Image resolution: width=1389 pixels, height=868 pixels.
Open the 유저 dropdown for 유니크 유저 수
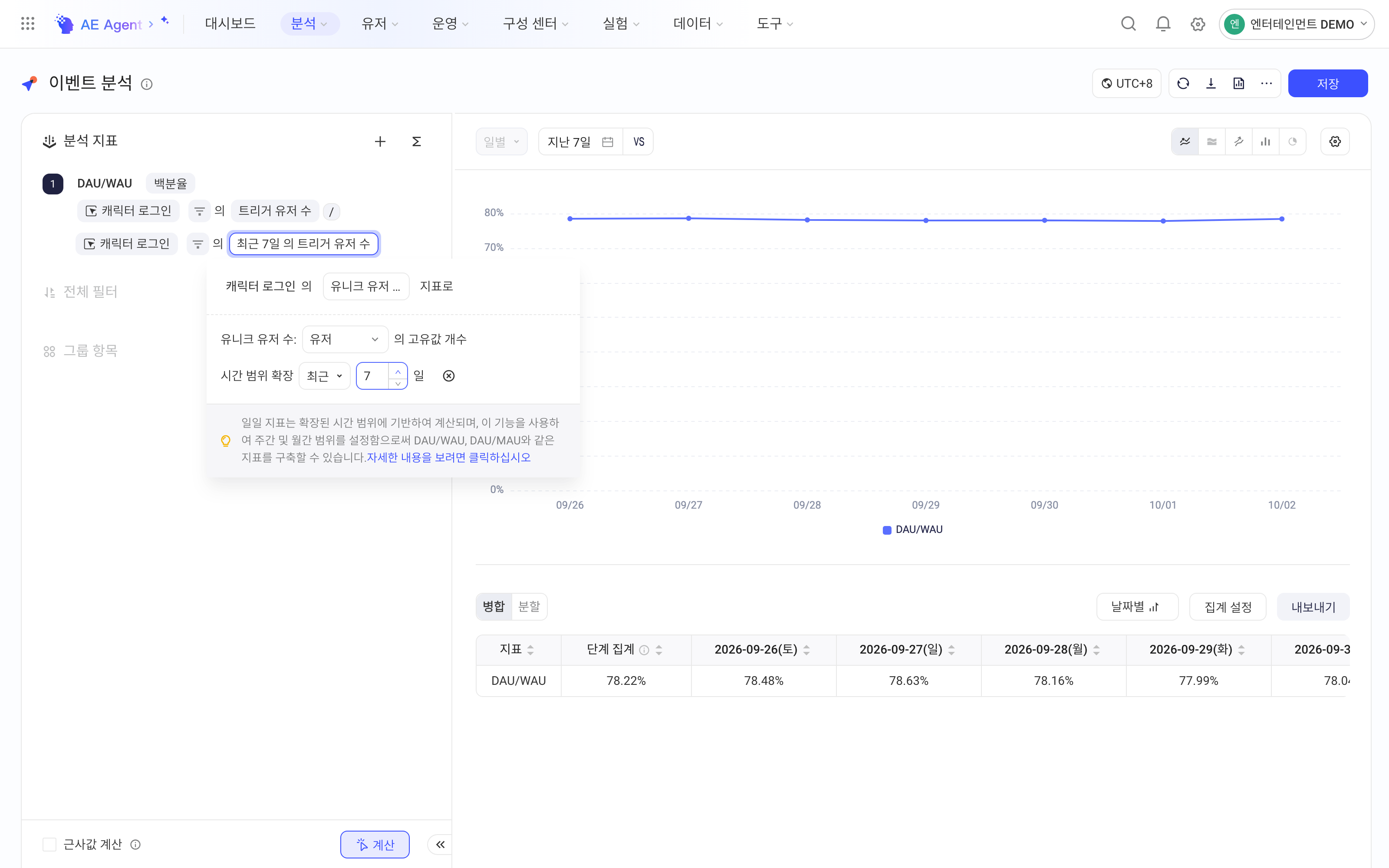[x=345, y=339]
